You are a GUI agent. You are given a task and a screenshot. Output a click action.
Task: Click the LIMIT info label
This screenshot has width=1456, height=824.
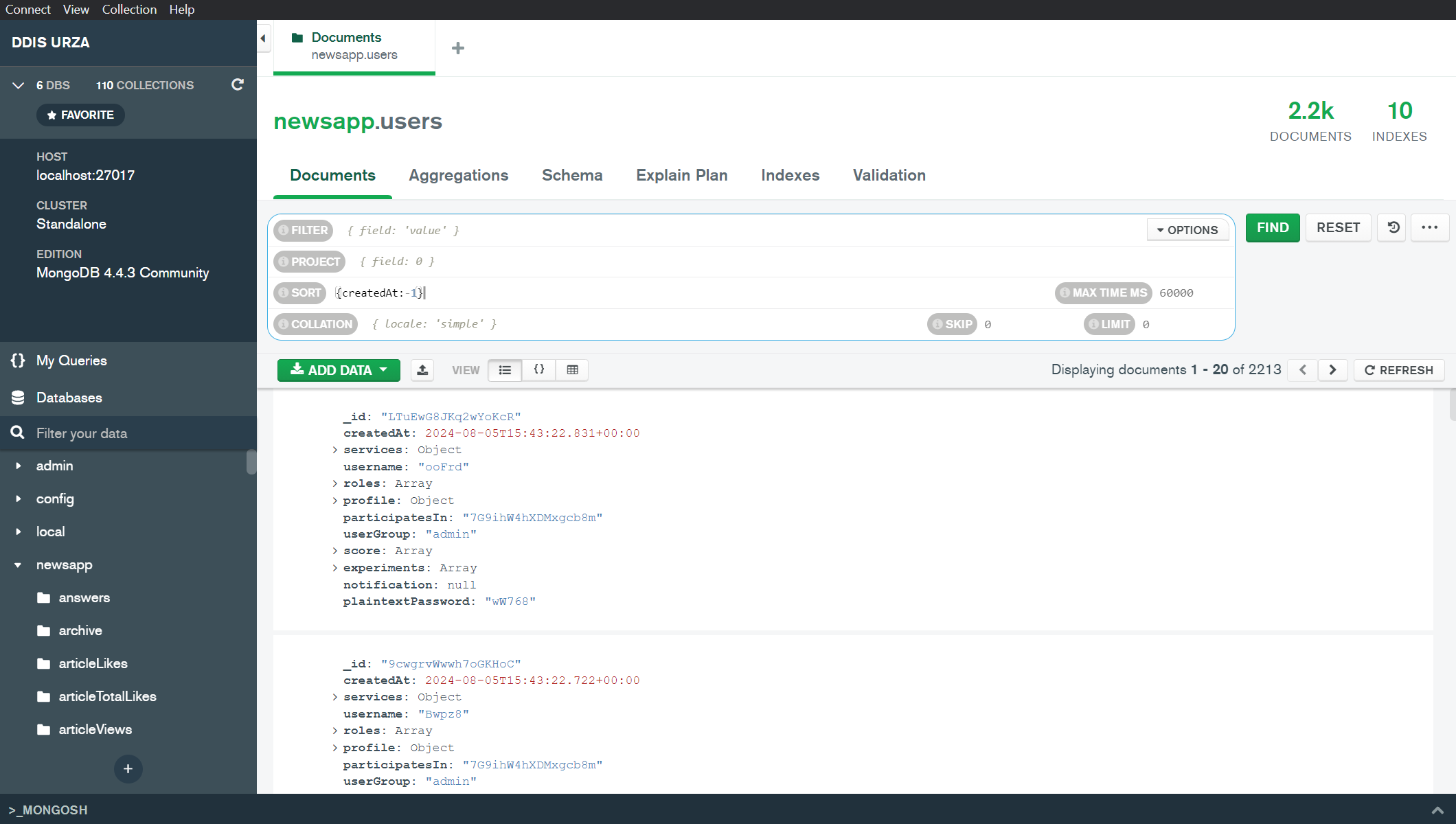pyautogui.click(x=1109, y=324)
